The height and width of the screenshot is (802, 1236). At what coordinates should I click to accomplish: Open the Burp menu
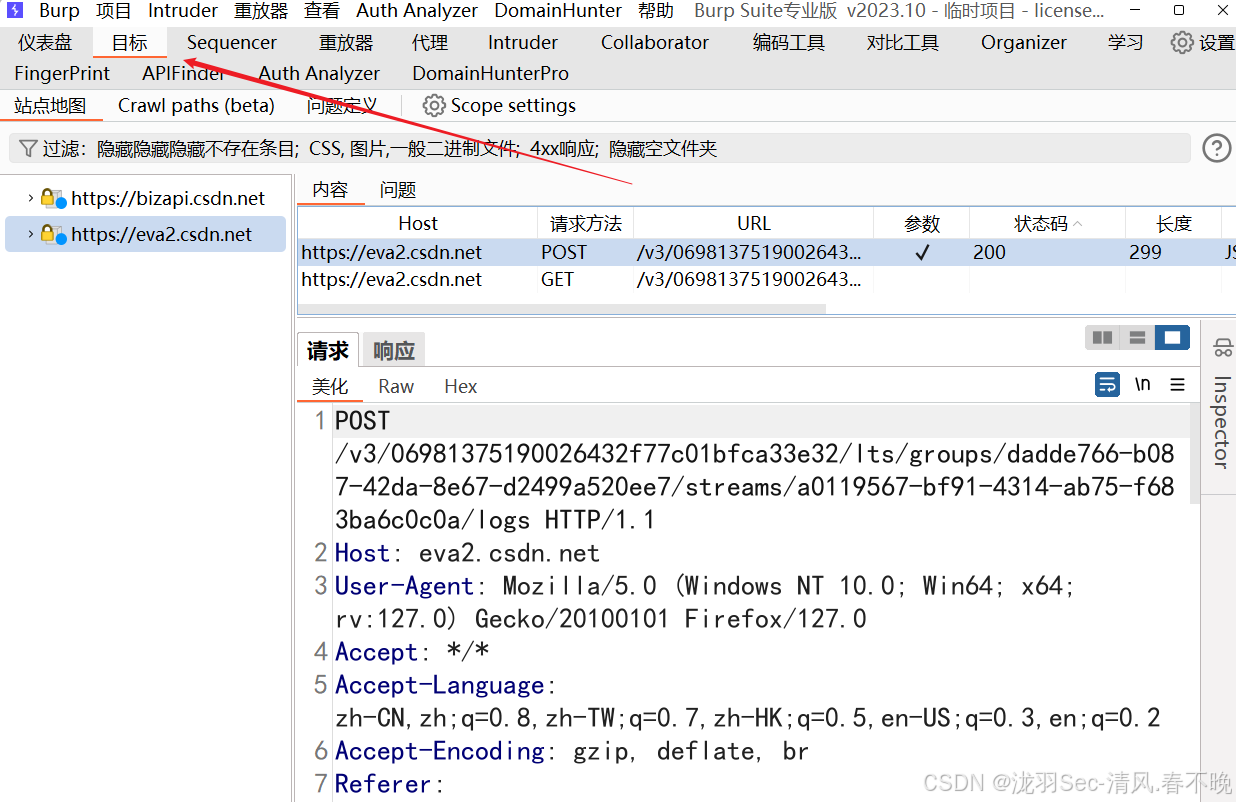tap(59, 11)
